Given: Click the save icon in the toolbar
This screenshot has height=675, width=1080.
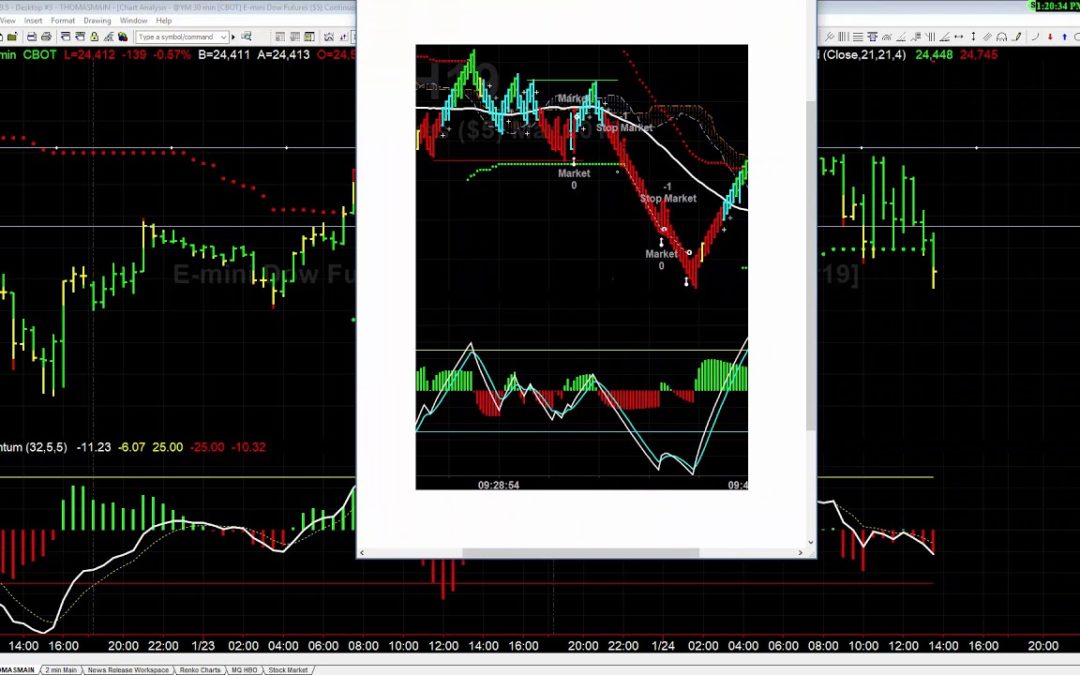Looking at the screenshot, I should coord(31,37).
